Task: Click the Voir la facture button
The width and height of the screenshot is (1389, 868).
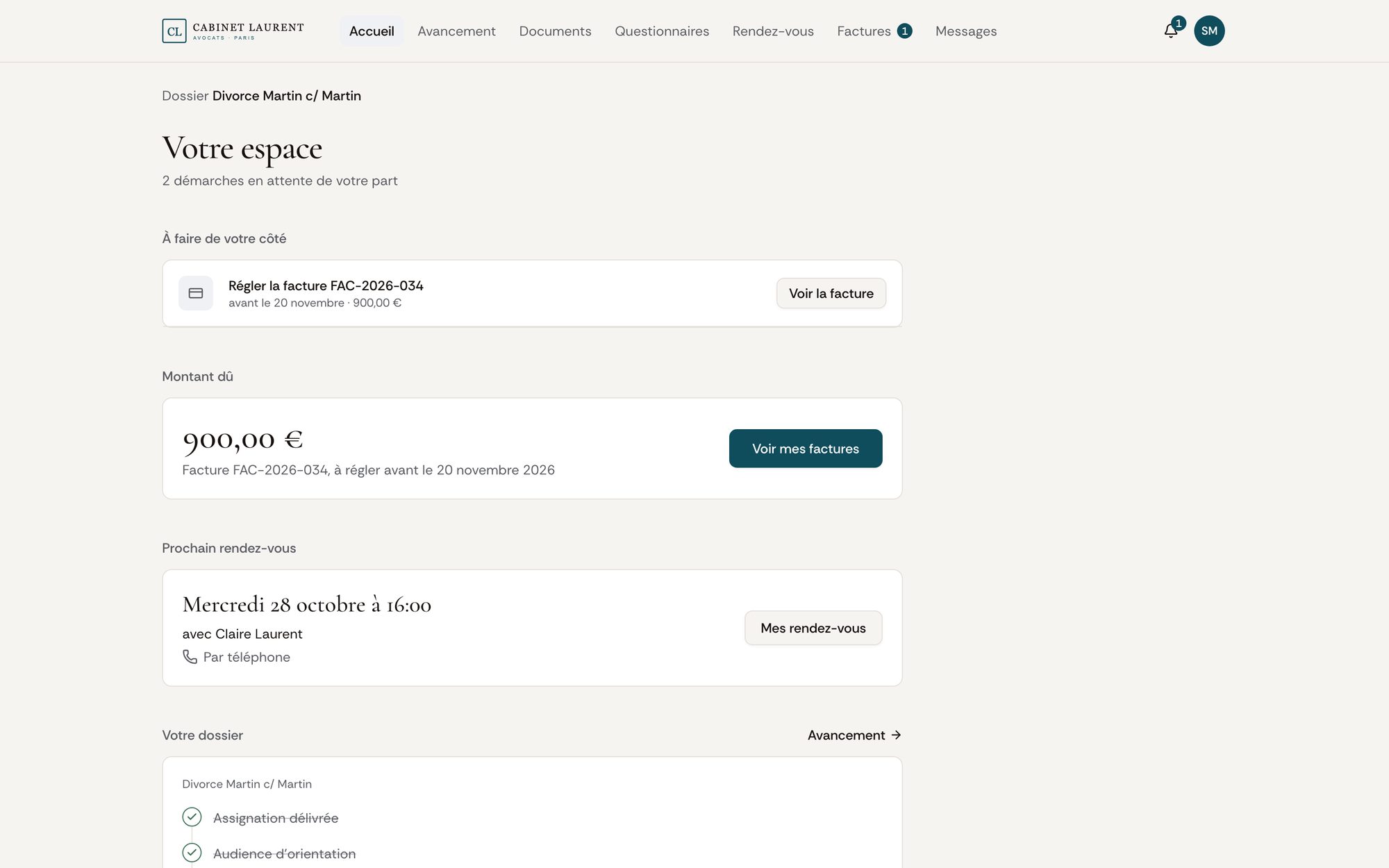Action: [831, 293]
